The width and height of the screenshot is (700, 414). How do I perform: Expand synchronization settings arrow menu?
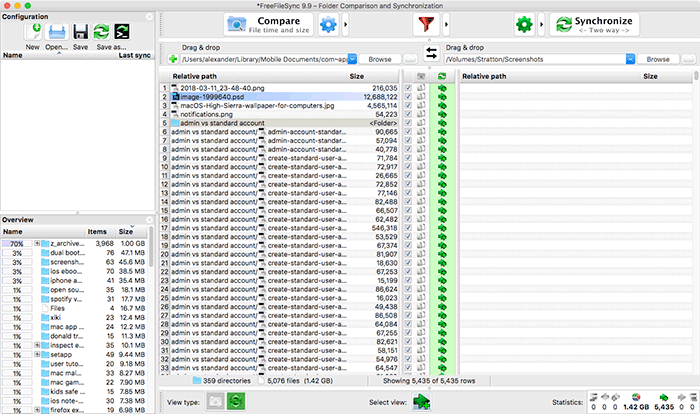tap(541, 24)
